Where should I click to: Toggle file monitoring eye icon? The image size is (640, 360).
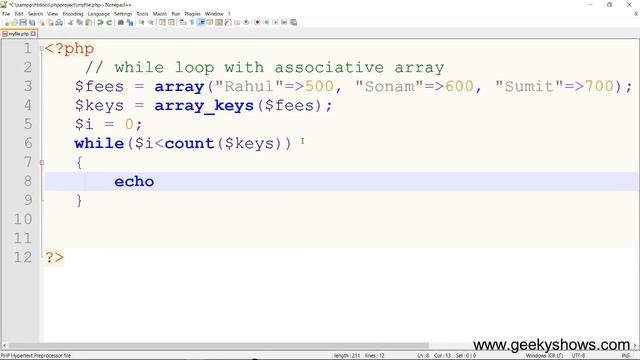pyautogui.click(x=246, y=22)
